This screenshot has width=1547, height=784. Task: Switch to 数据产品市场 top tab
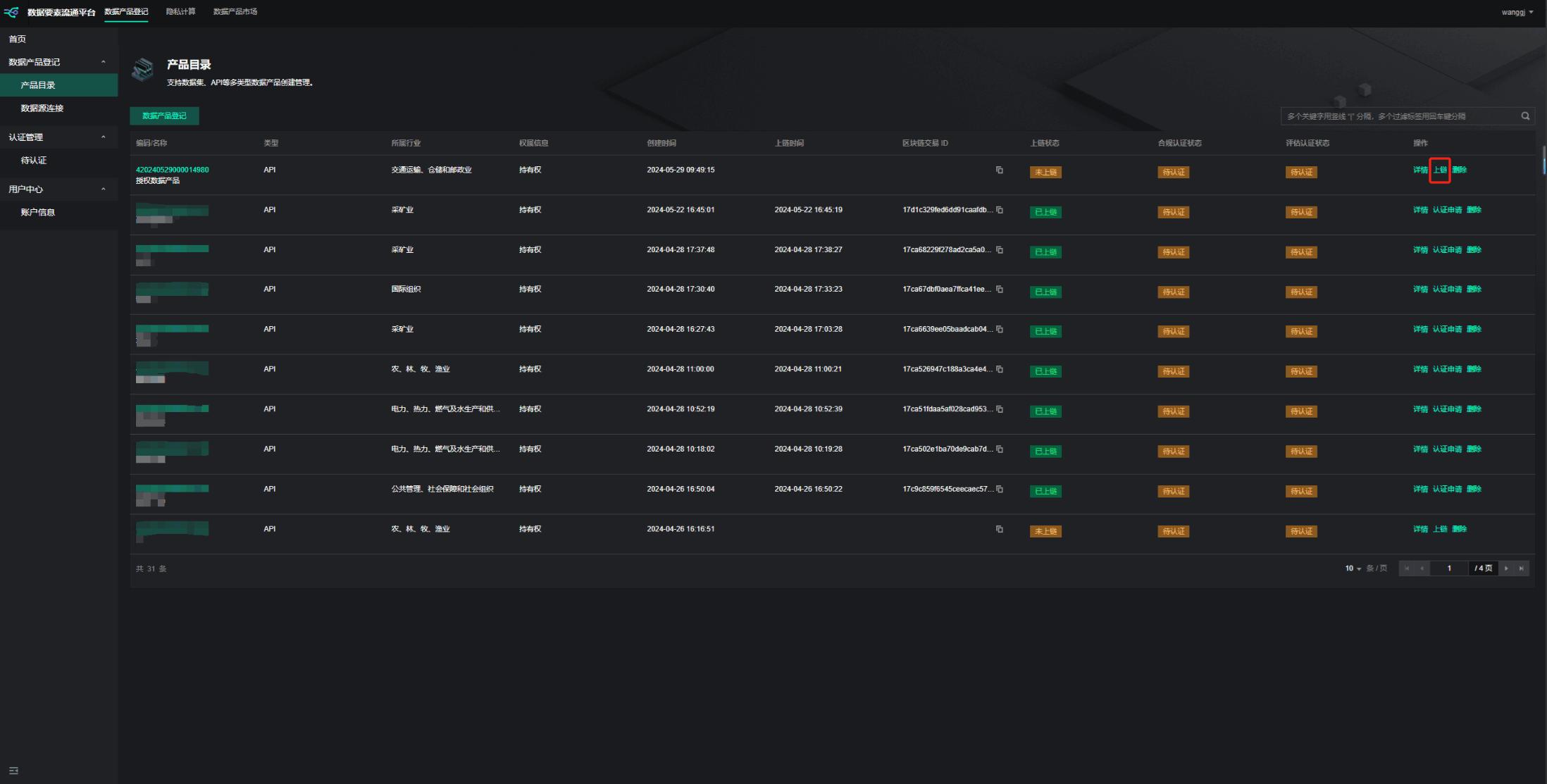click(235, 12)
